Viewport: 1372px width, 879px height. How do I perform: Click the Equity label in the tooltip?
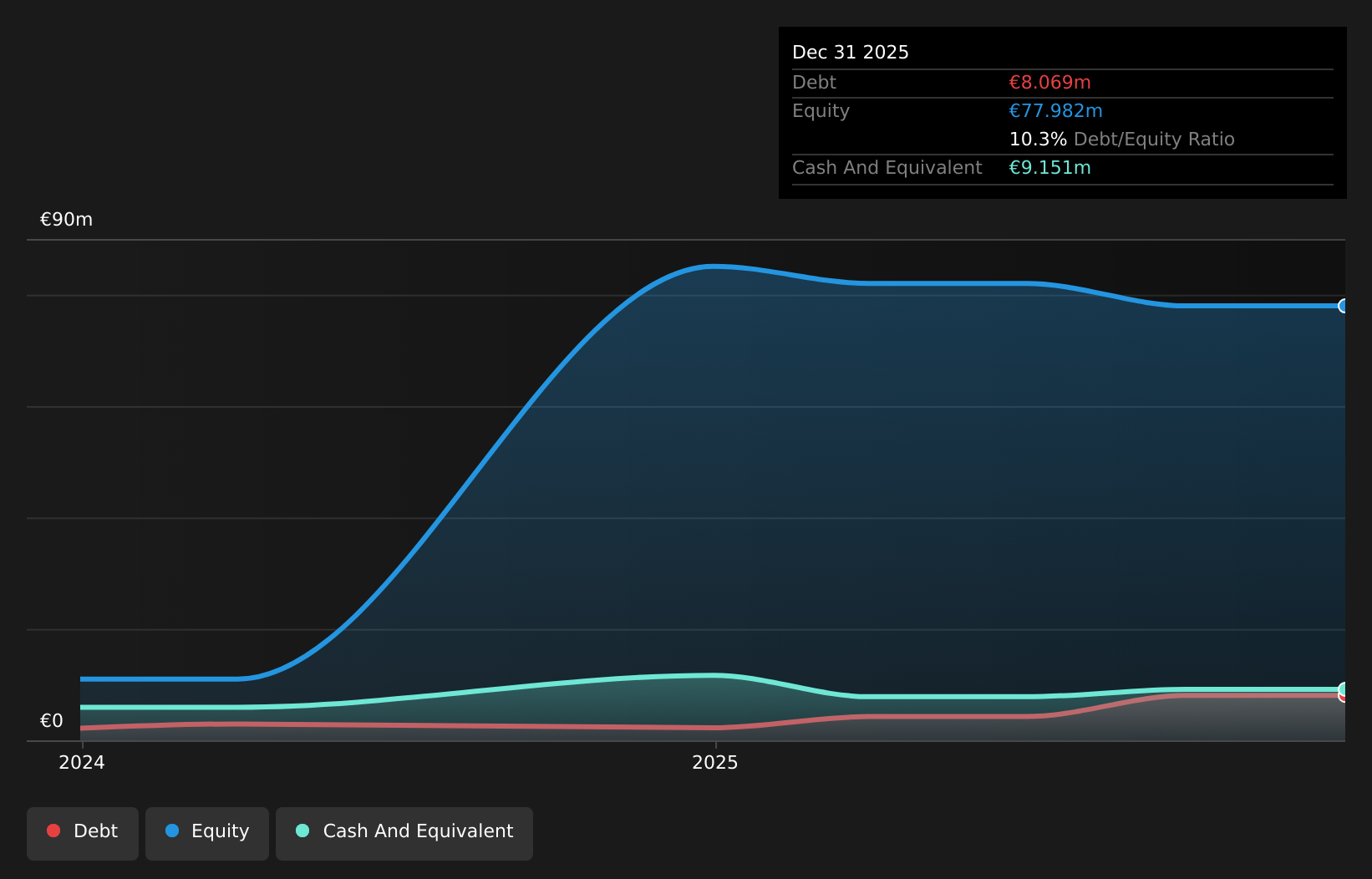click(x=821, y=111)
